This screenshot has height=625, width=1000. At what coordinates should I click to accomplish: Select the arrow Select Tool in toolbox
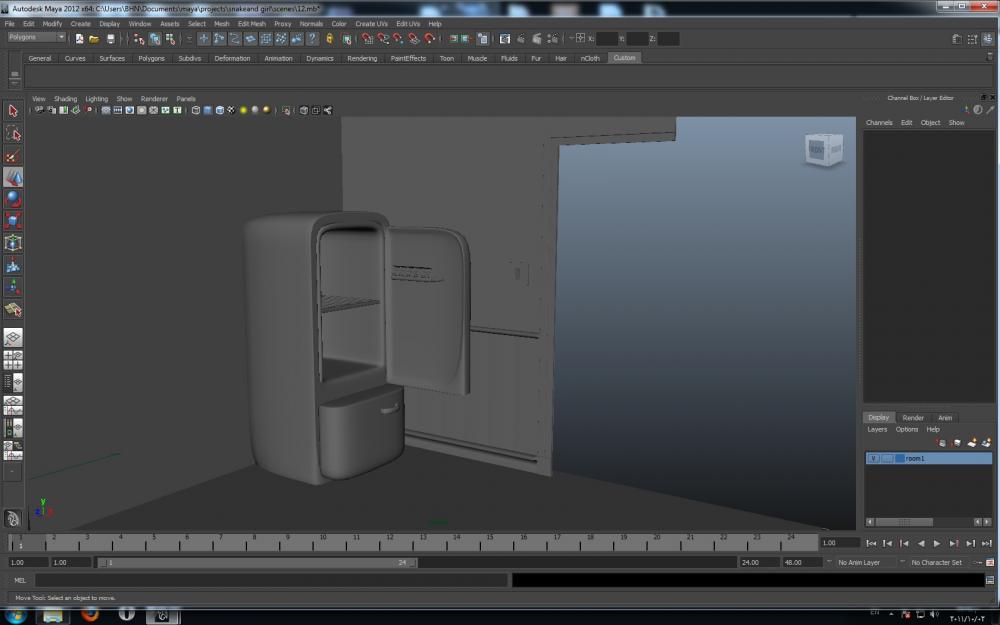13,111
